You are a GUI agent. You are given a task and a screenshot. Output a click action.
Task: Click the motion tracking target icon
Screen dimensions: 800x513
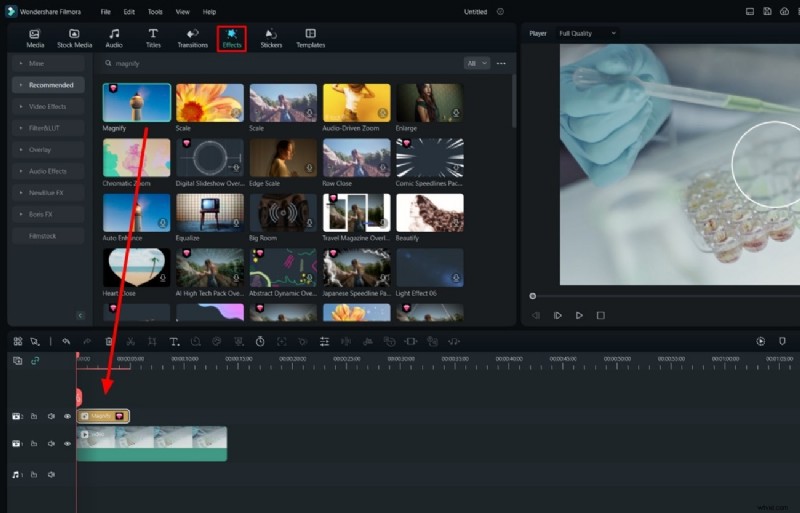(x=282, y=341)
